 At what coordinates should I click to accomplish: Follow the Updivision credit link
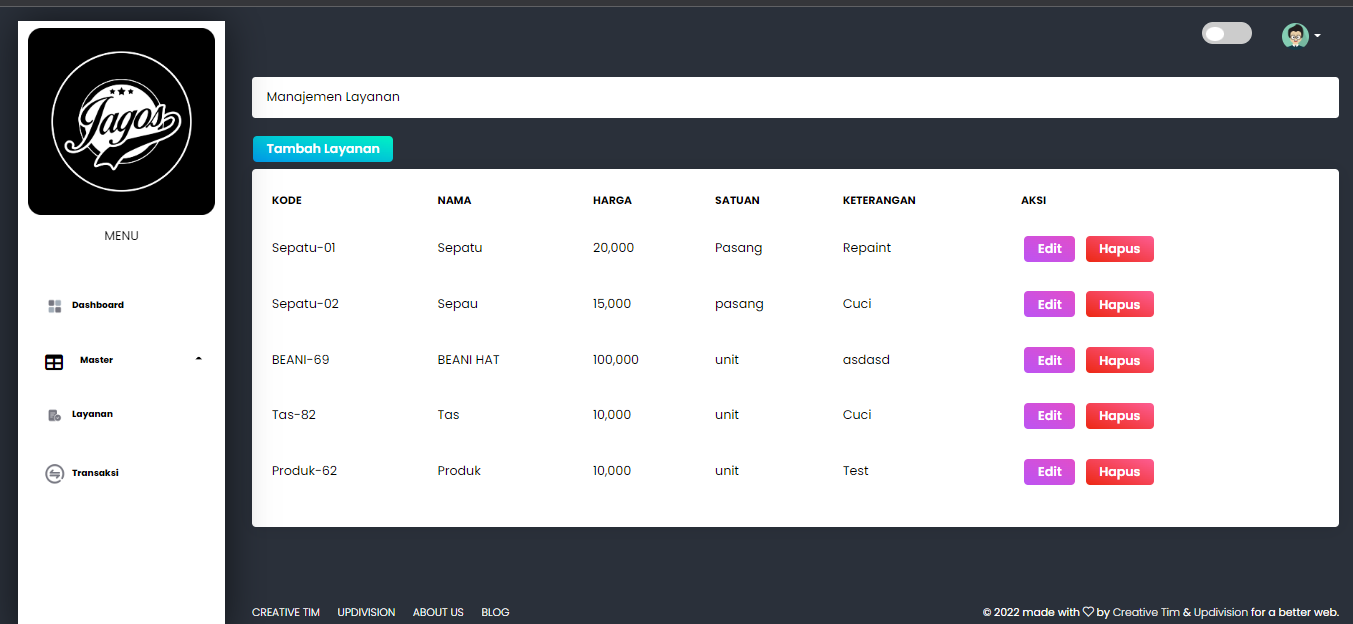[1220, 612]
